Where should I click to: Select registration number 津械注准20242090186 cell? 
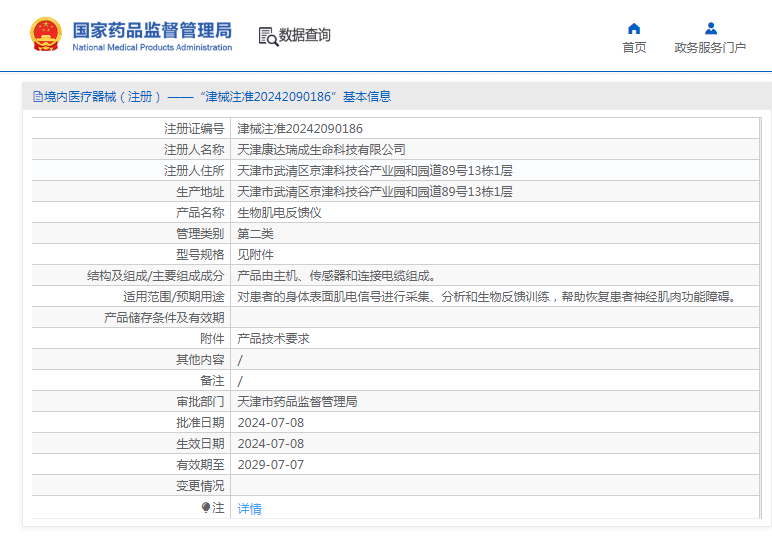pyautogui.click(x=300, y=128)
